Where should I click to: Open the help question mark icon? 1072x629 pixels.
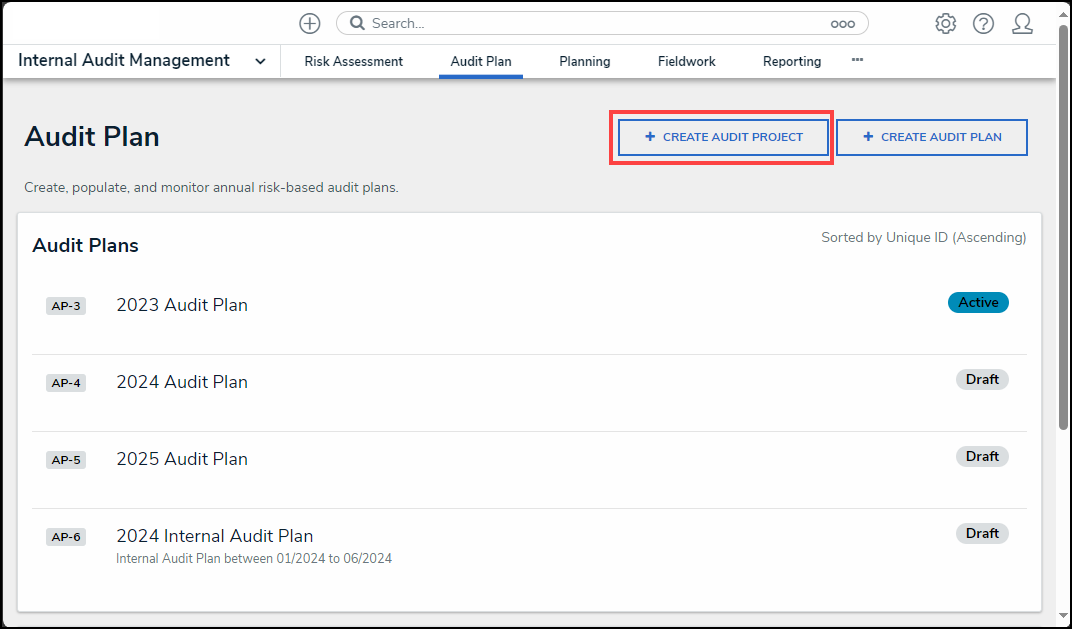tap(983, 24)
